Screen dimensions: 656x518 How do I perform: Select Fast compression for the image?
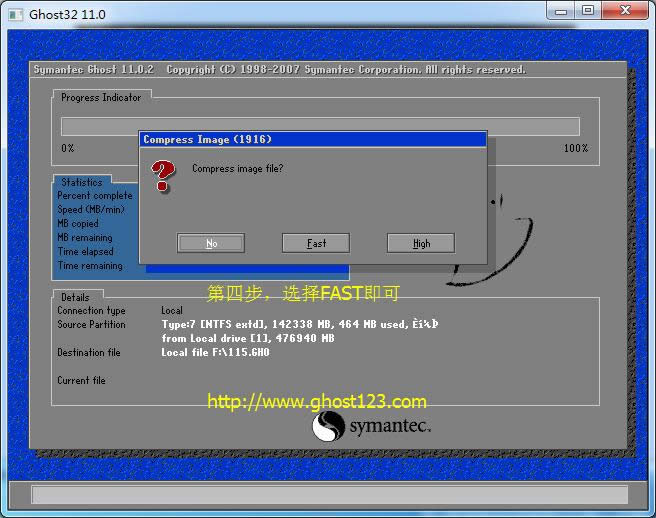point(316,243)
